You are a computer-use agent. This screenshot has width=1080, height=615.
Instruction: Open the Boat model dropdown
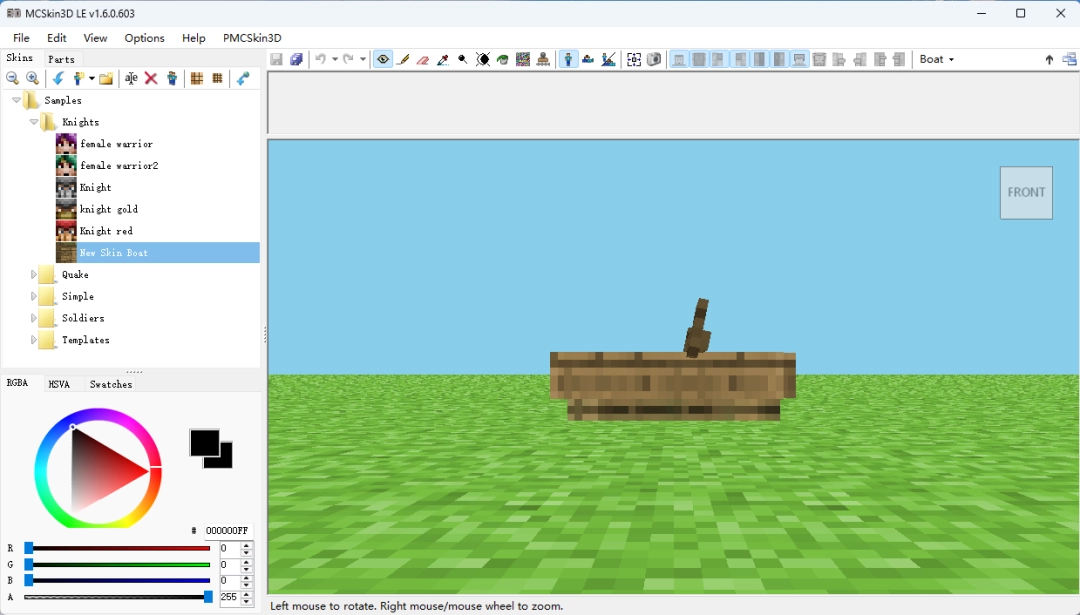click(x=936, y=59)
